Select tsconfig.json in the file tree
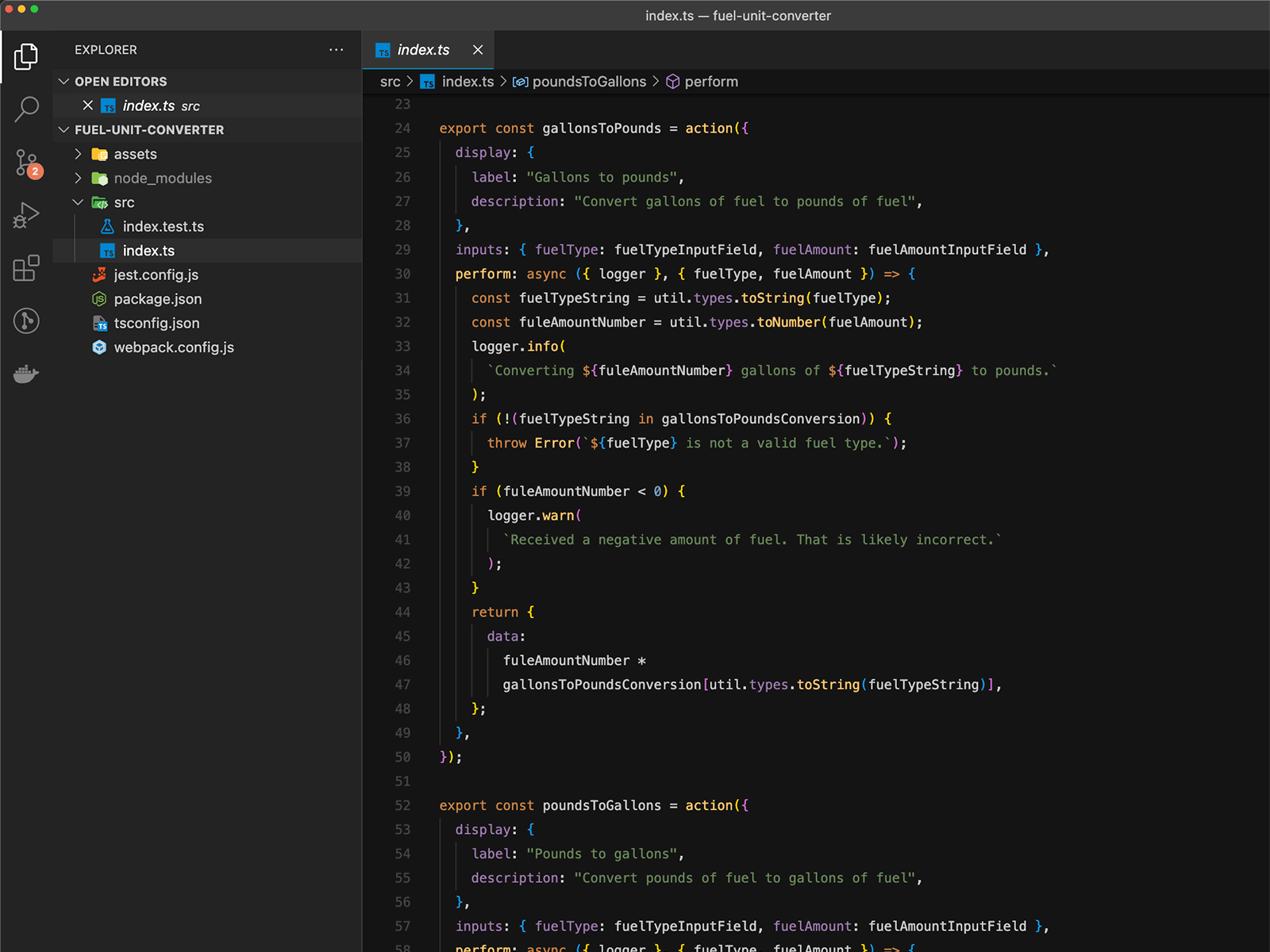 click(156, 323)
